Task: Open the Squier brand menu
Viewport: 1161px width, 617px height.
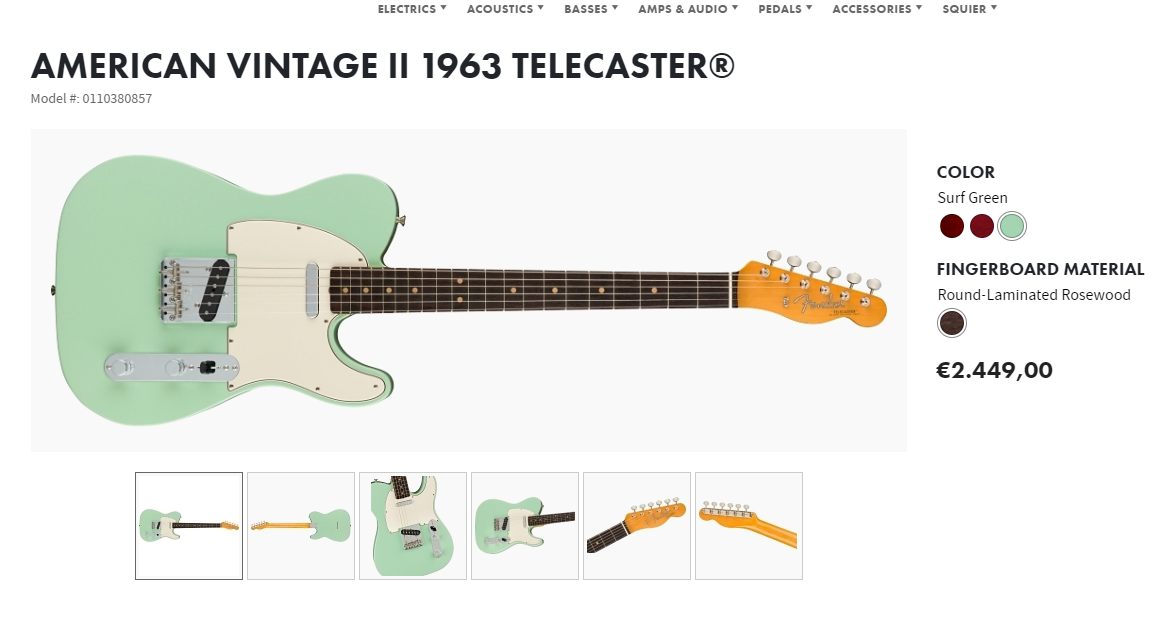Action: pyautogui.click(x=969, y=9)
